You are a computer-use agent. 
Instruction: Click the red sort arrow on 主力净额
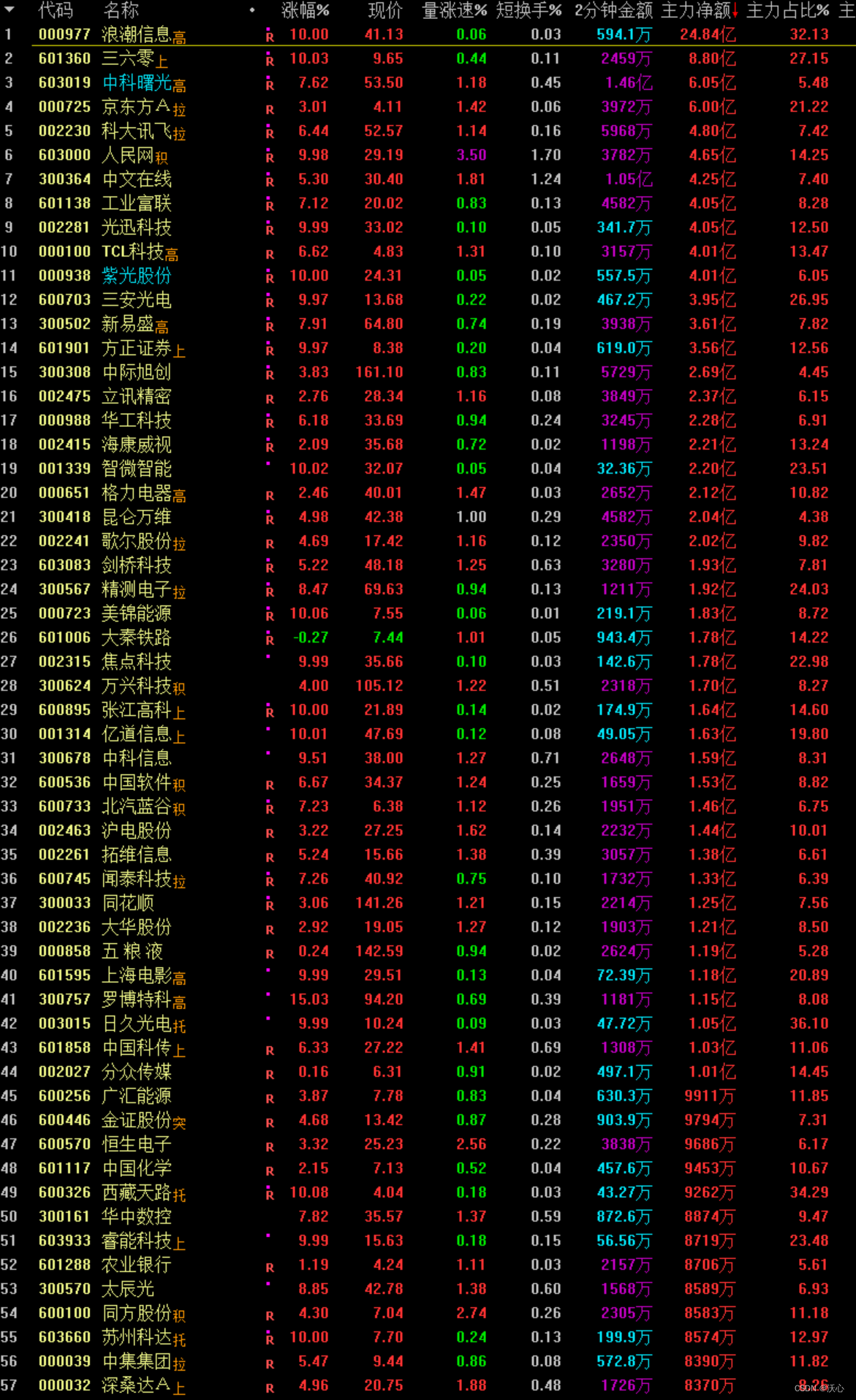[x=735, y=11]
